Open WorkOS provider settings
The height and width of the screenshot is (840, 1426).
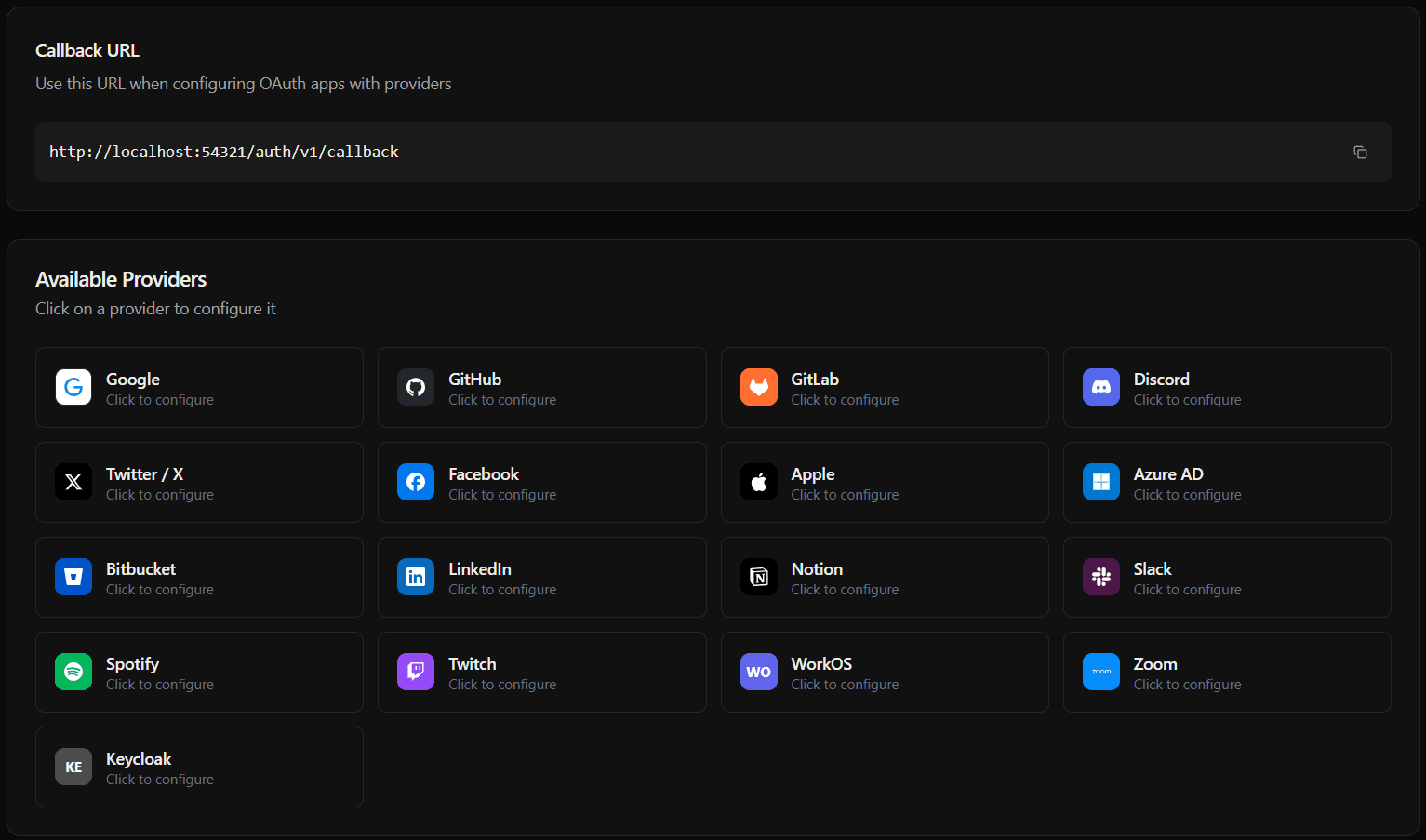click(x=884, y=672)
